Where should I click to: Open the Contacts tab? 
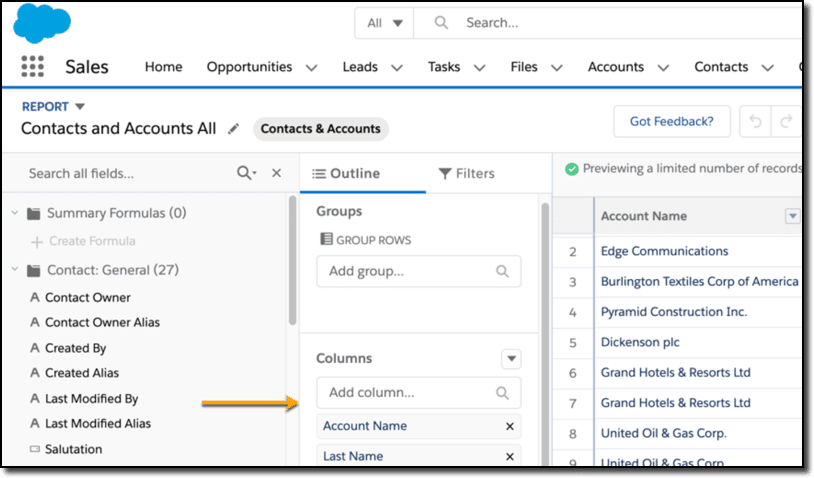[721, 67]
